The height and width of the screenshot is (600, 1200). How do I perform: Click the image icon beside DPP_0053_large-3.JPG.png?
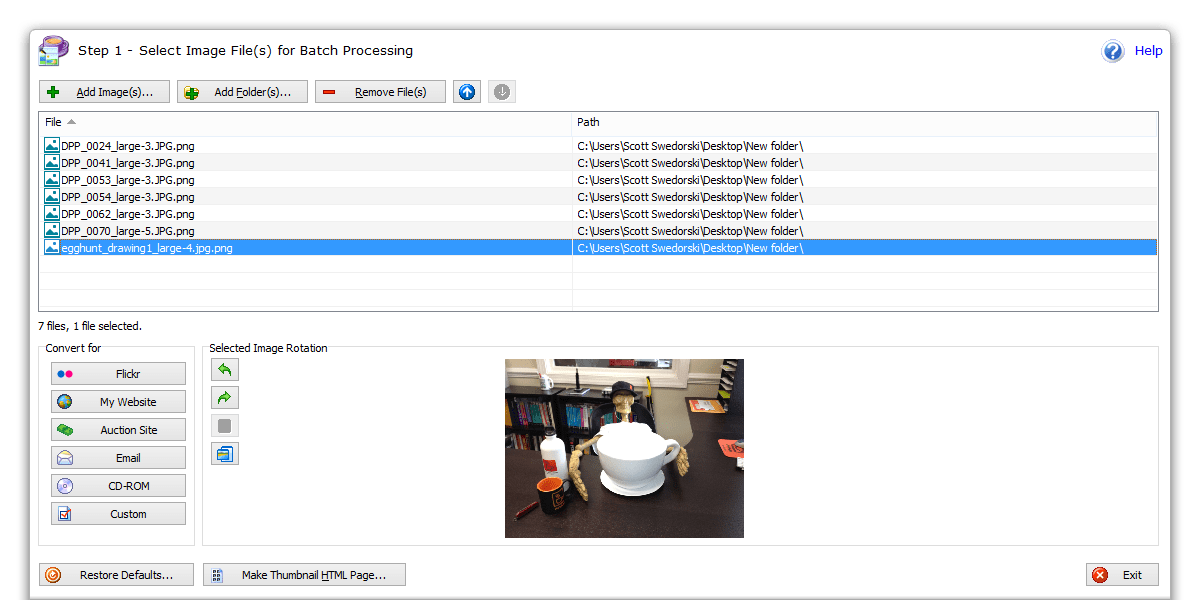point(52,180)
